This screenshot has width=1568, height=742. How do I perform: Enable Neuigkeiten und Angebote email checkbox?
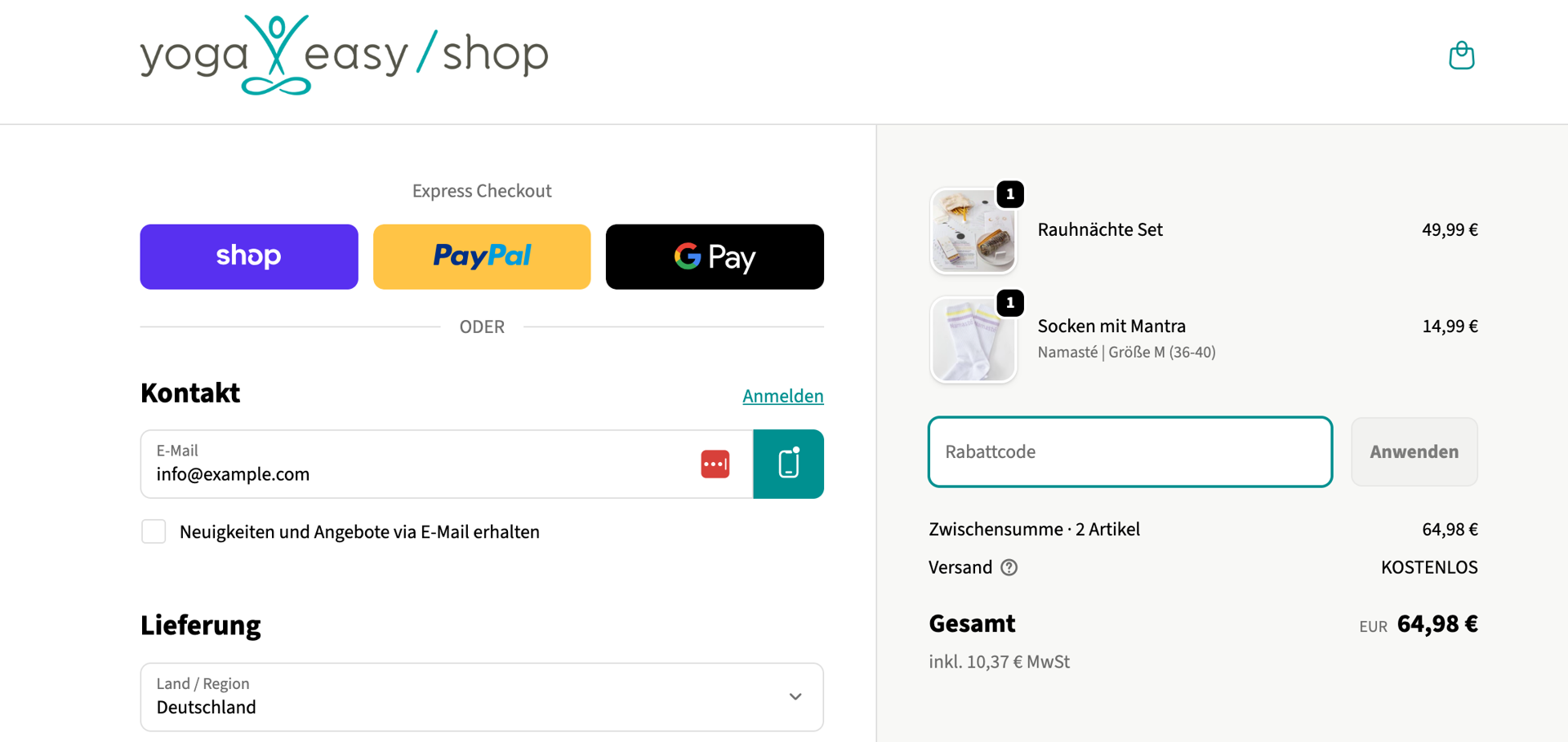[x=154, y=531]
